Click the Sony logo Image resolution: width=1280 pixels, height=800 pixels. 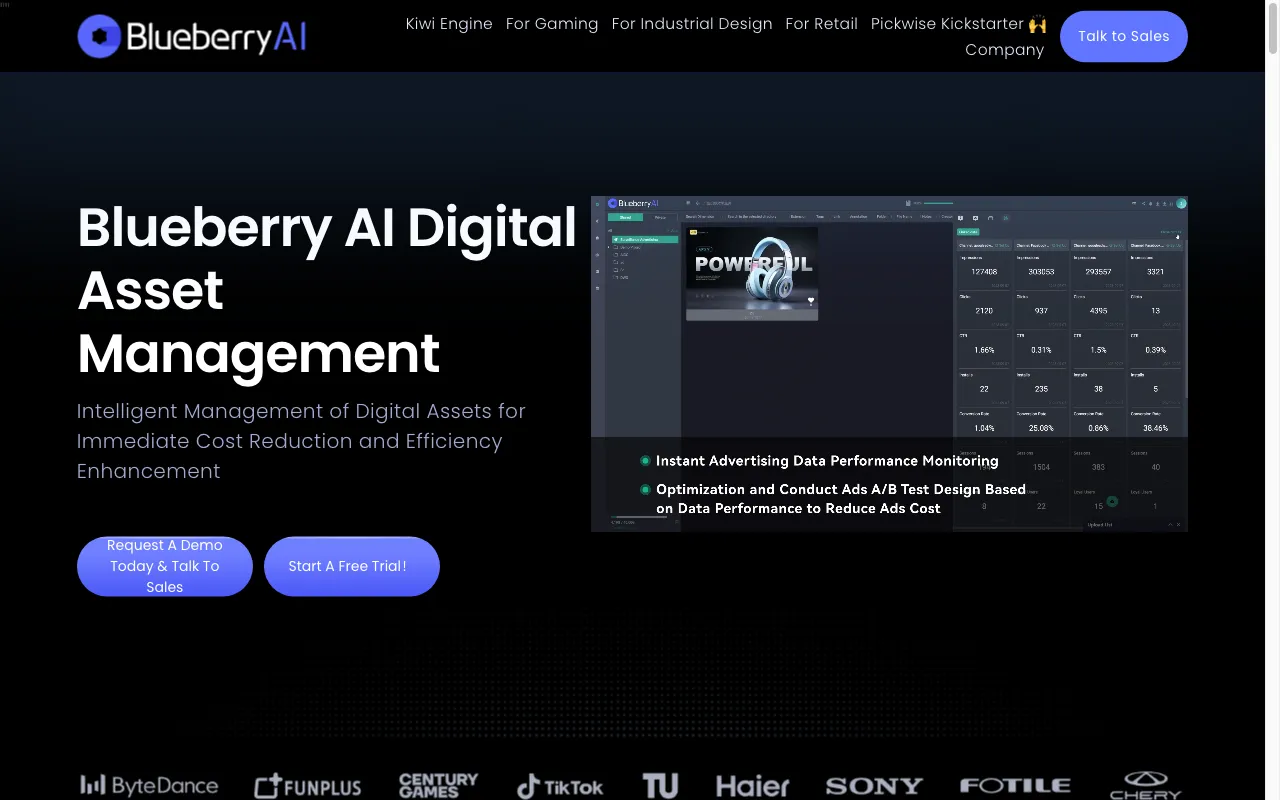tap(874, 787)
